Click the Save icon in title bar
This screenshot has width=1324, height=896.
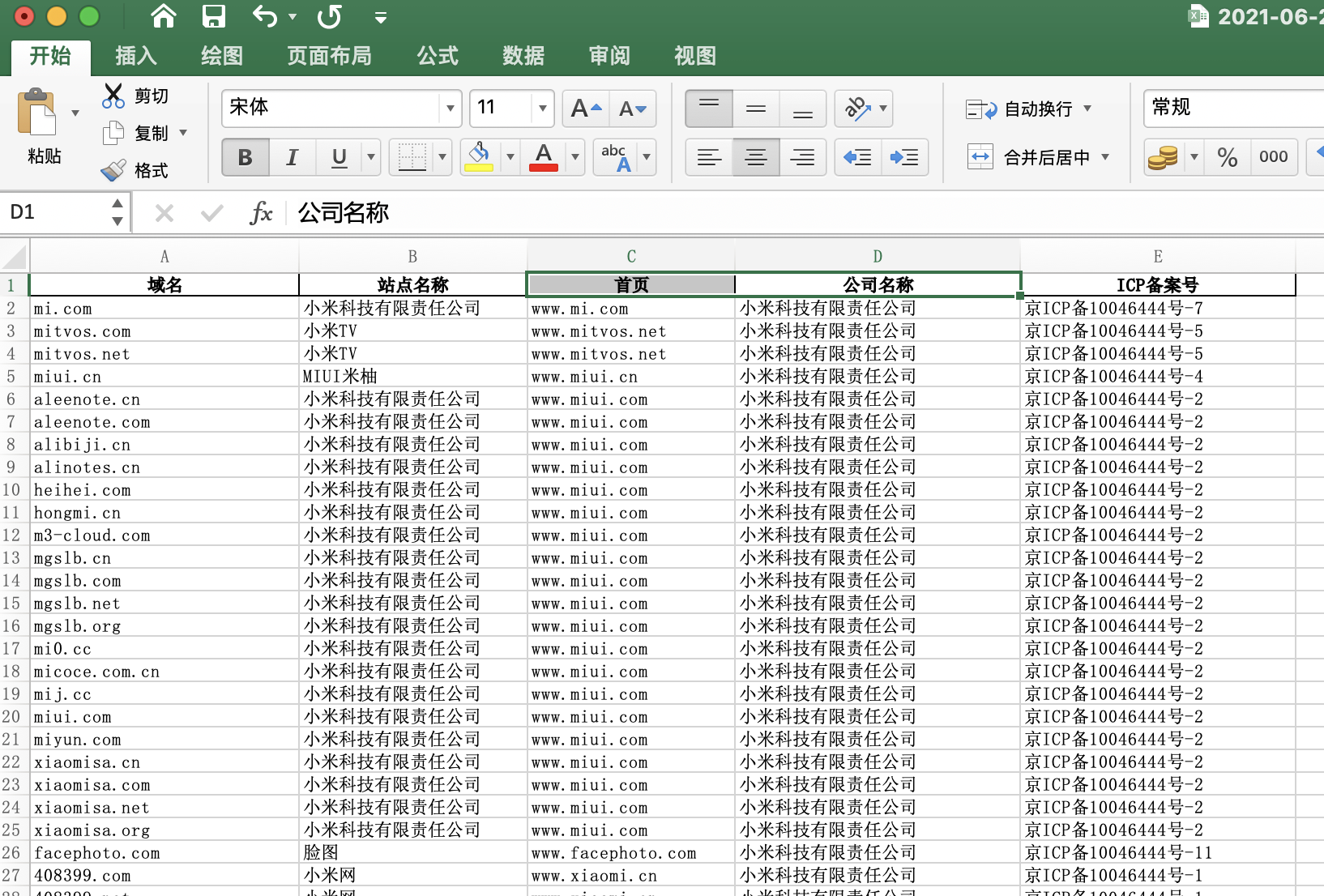click(214, 16)
